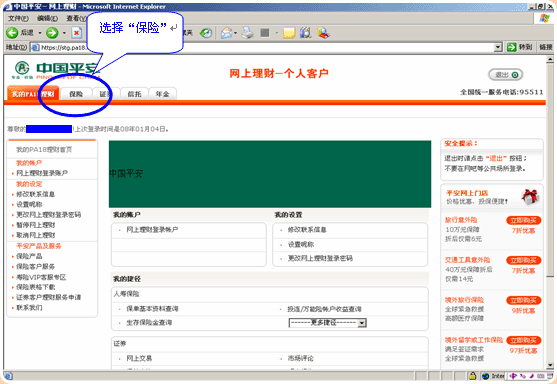Open the 编辑 menu

point(47,18)
